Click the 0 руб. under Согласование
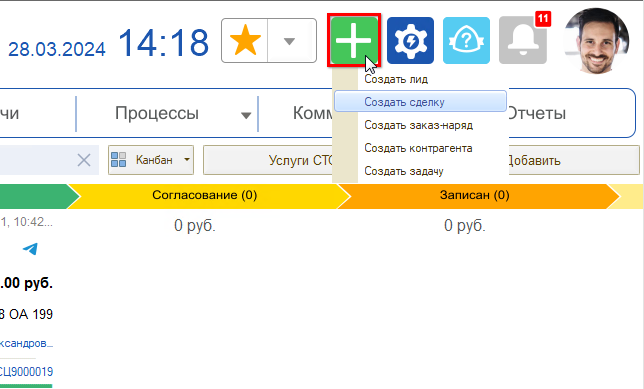Viewport: 644px width, 389px height. pyautogui.click(x=195, y=226)
